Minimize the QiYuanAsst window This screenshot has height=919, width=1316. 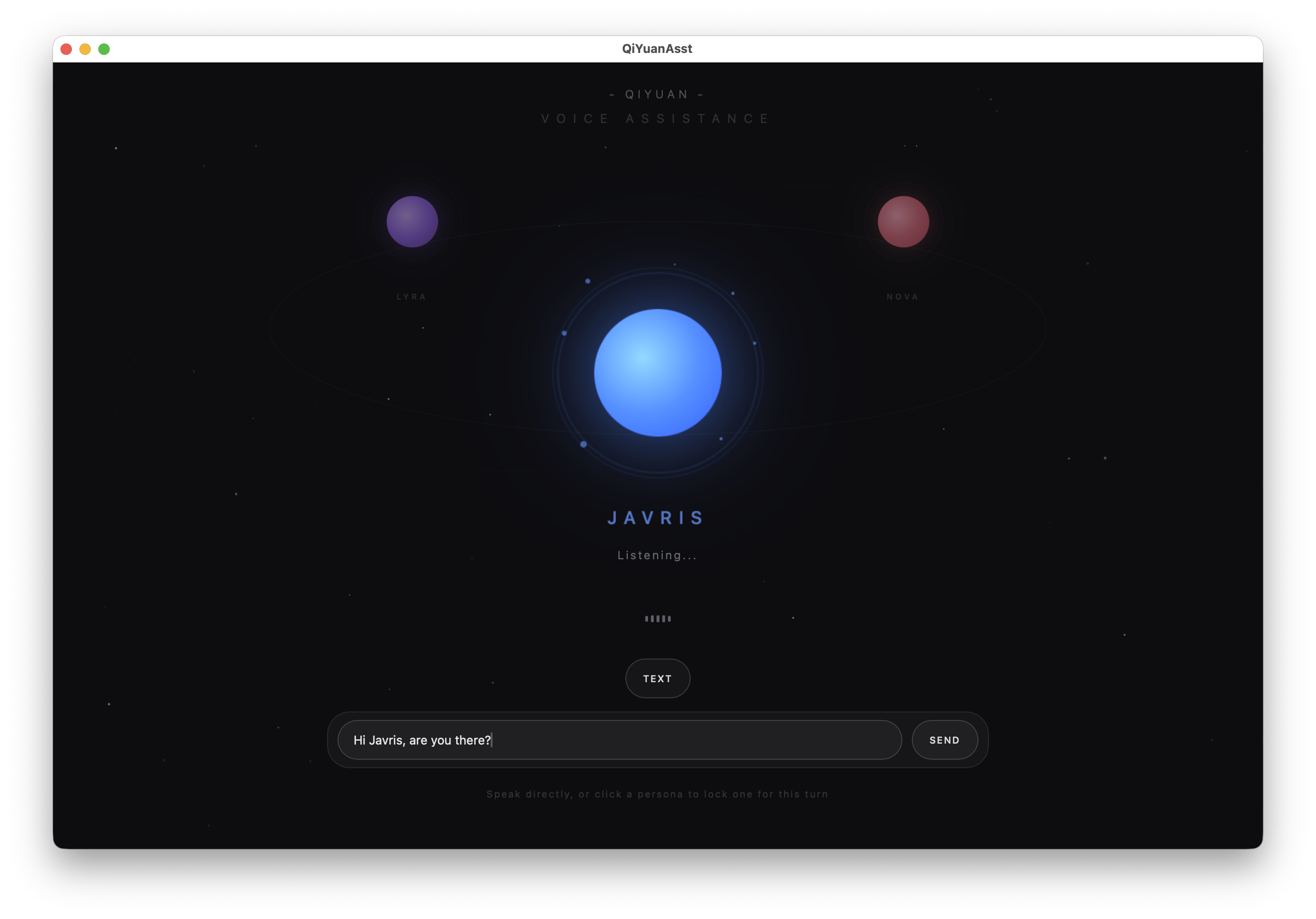pyautogui.click(x=85, y=49)
